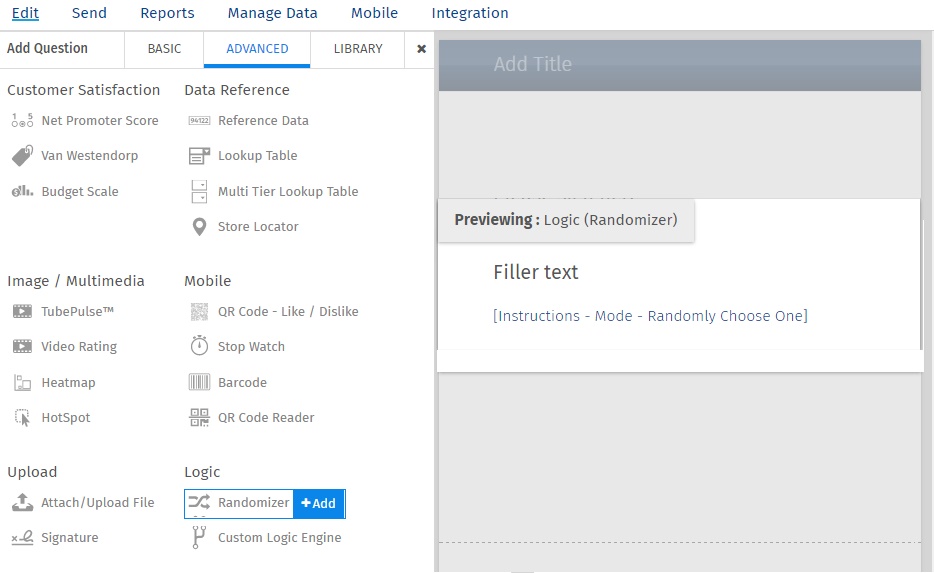Open the LIBRARY tab

(358, 49)
